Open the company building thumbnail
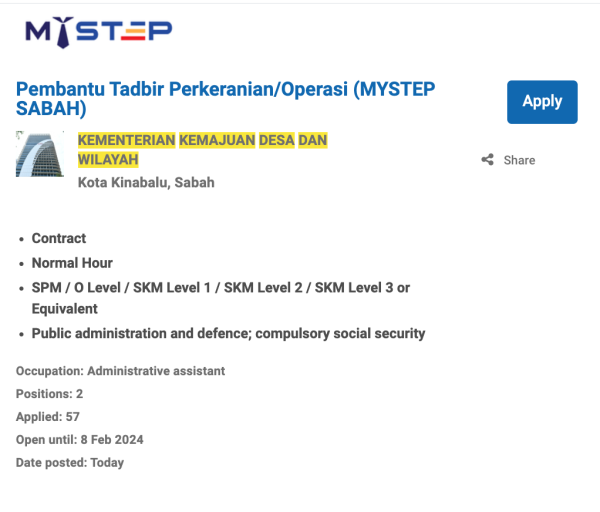Viewport: 600px width, 512px height. [x=40, y=155]
